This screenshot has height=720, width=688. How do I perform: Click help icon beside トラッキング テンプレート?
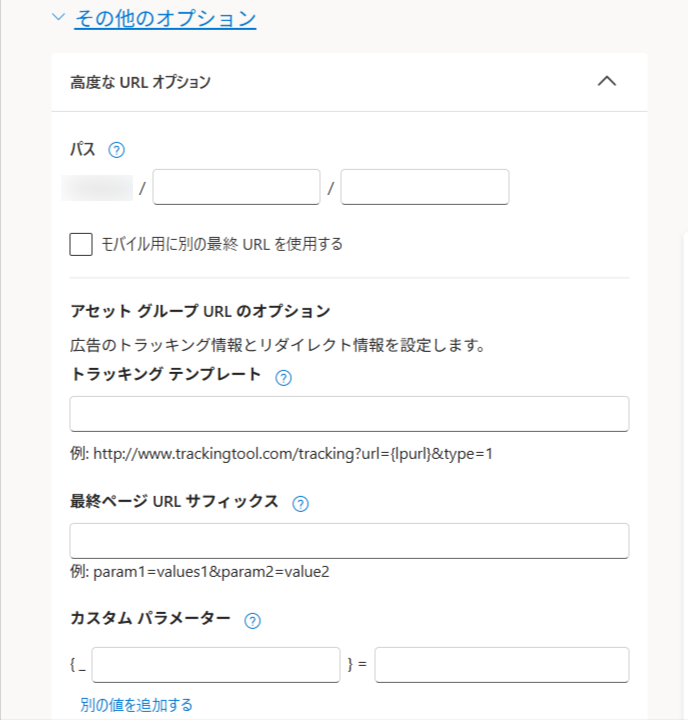coord(283,378)
